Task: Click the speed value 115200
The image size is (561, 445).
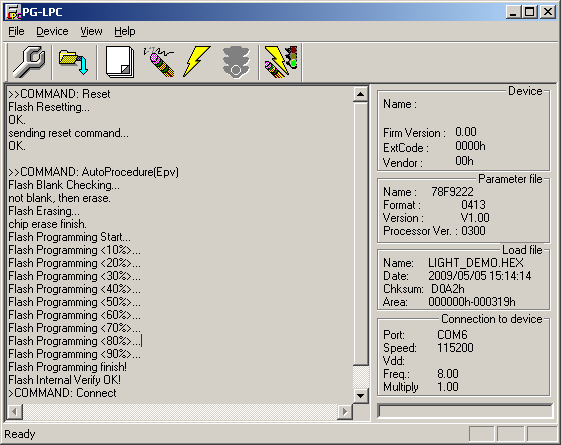Action: 455,348
